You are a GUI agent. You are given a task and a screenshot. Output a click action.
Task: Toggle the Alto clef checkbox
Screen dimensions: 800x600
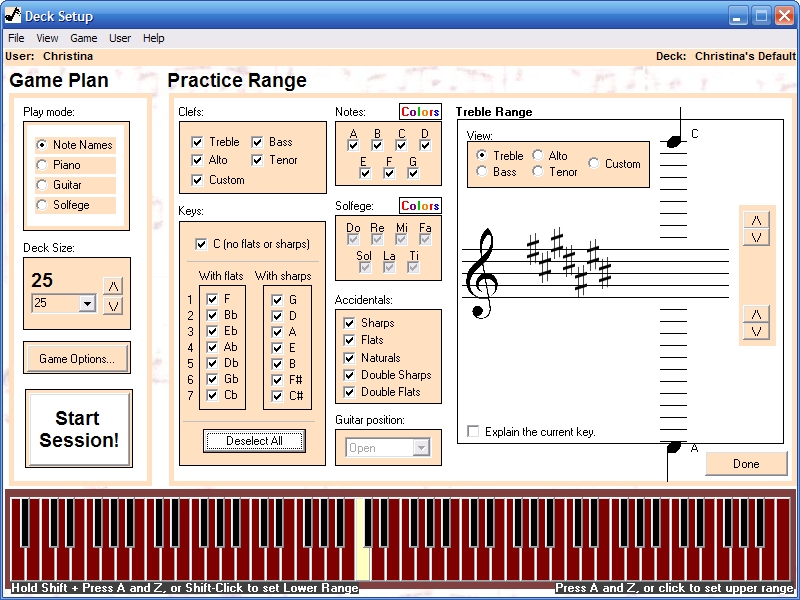click(x=197, y=160)
